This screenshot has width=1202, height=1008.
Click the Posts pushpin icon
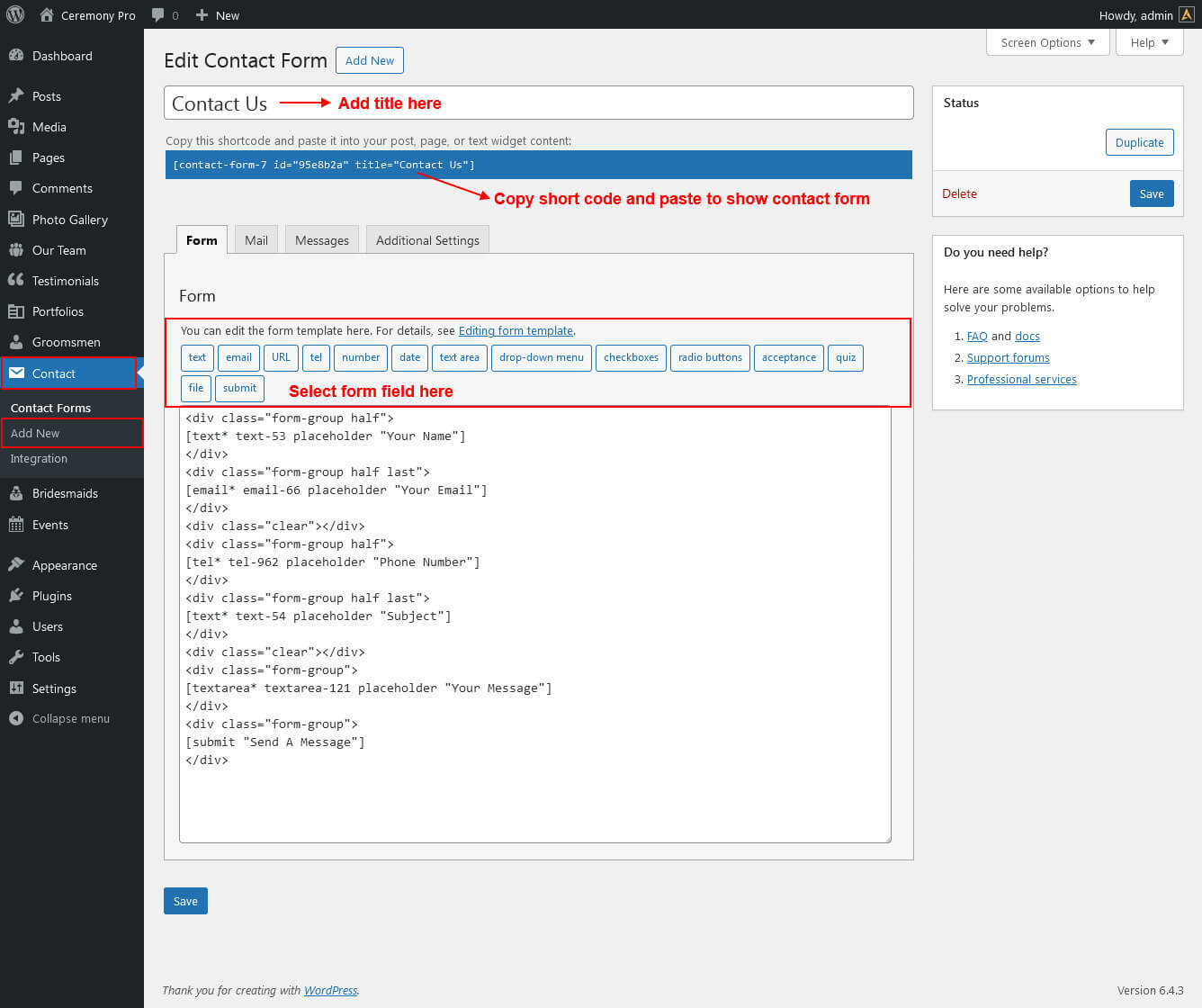[x=16, y=96]
